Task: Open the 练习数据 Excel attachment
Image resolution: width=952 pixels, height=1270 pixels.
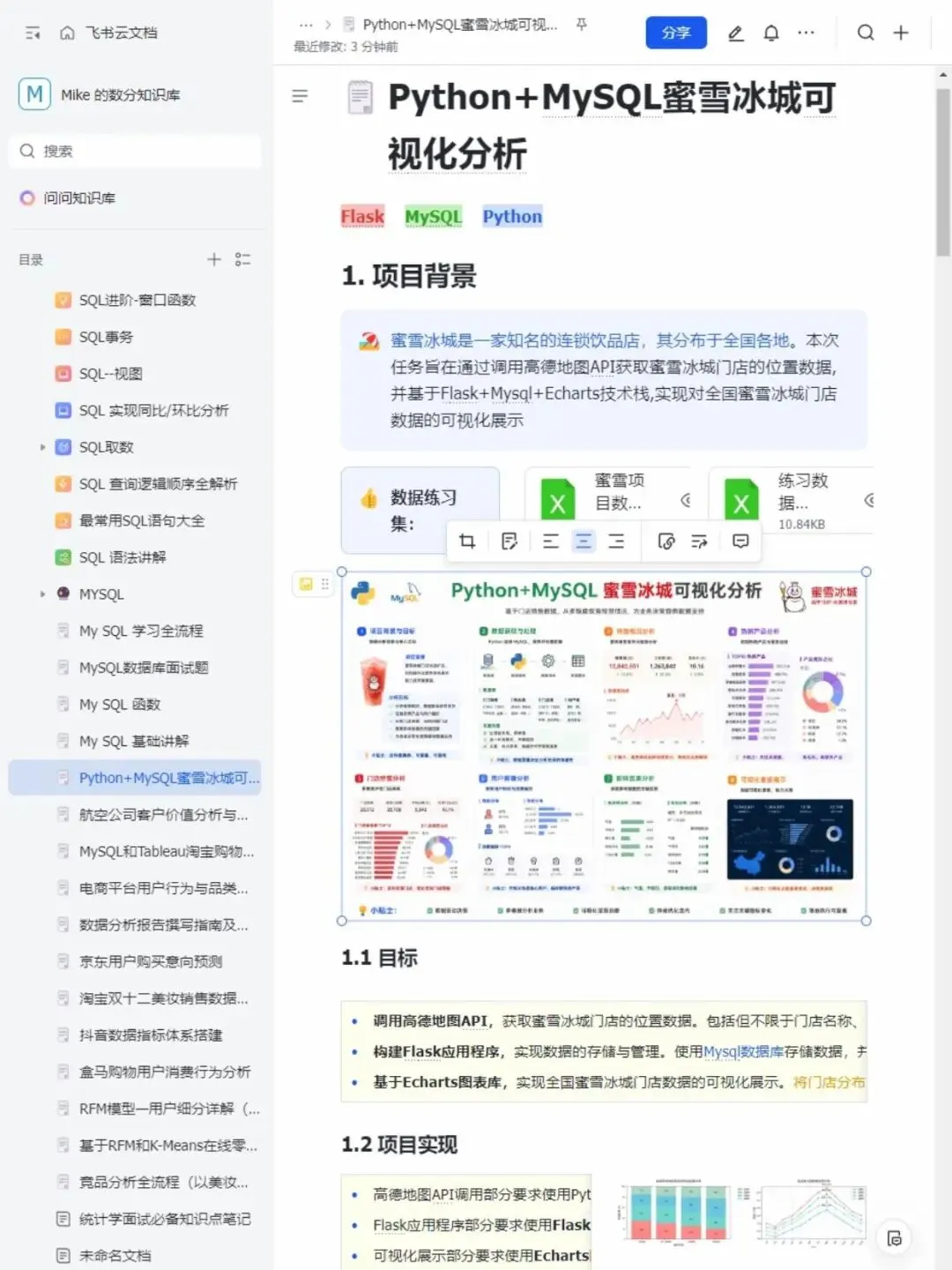Action: point(792,500)
